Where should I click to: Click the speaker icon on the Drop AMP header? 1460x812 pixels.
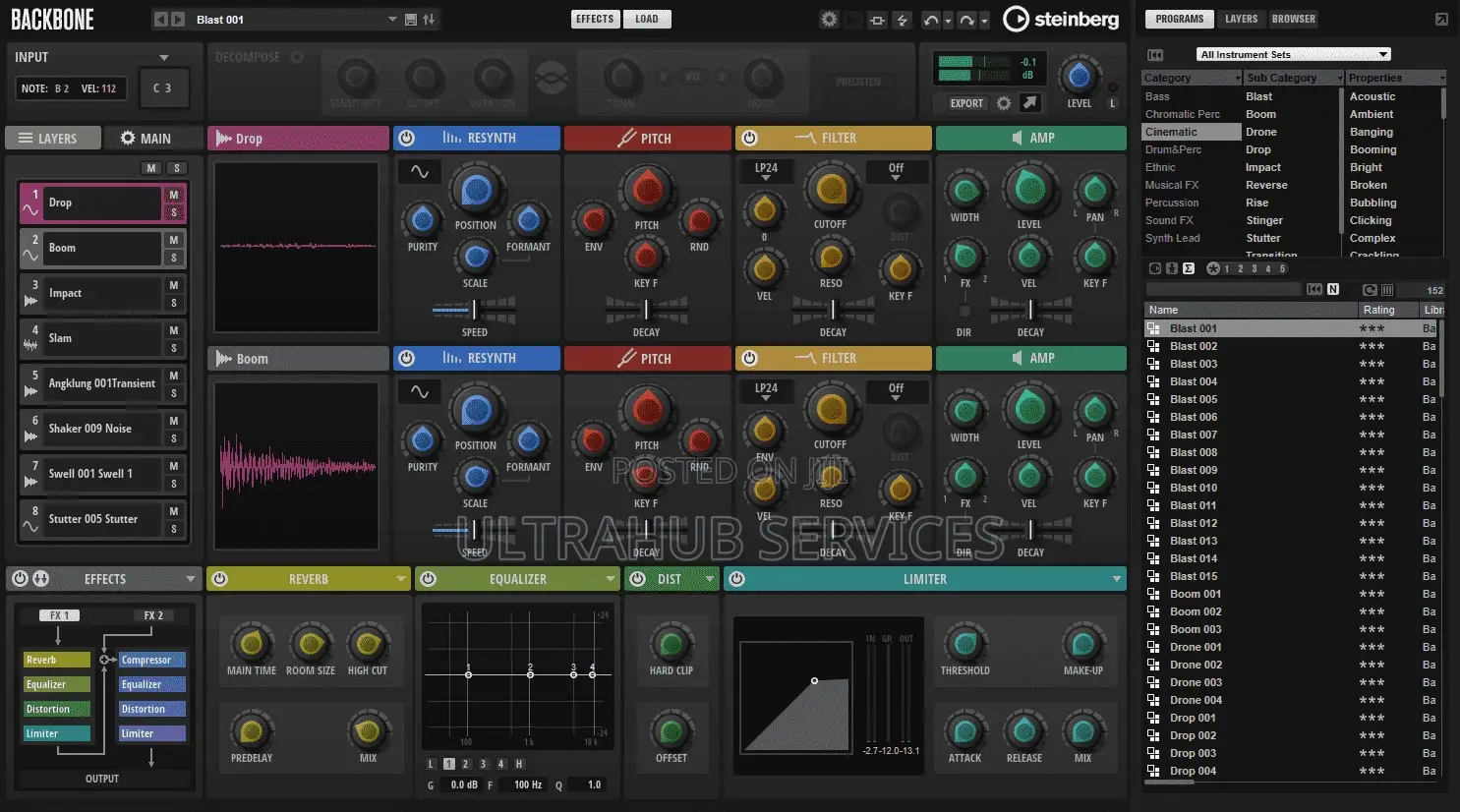(x=1018, y=139)
